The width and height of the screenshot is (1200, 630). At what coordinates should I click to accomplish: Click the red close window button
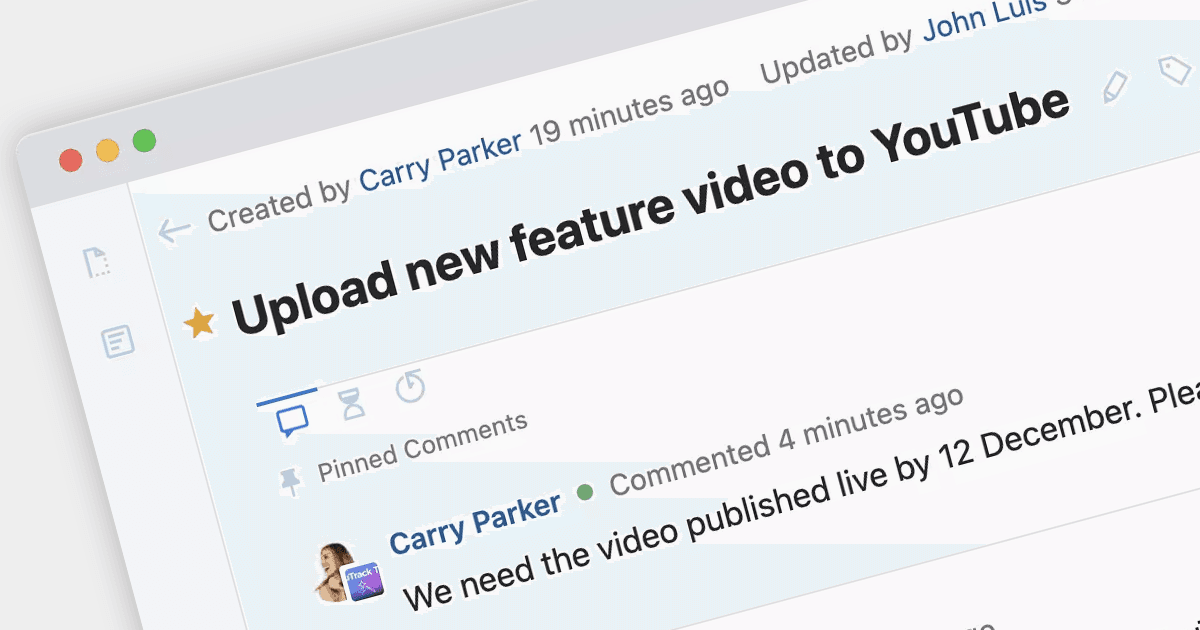click(x=71, y=160)
